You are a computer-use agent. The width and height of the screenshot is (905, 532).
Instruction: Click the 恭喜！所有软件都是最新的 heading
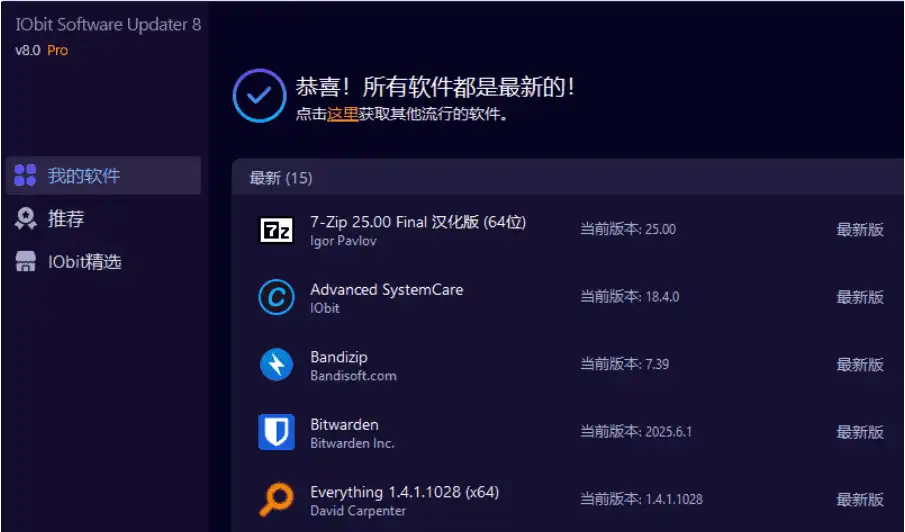[x=435, y=87]
